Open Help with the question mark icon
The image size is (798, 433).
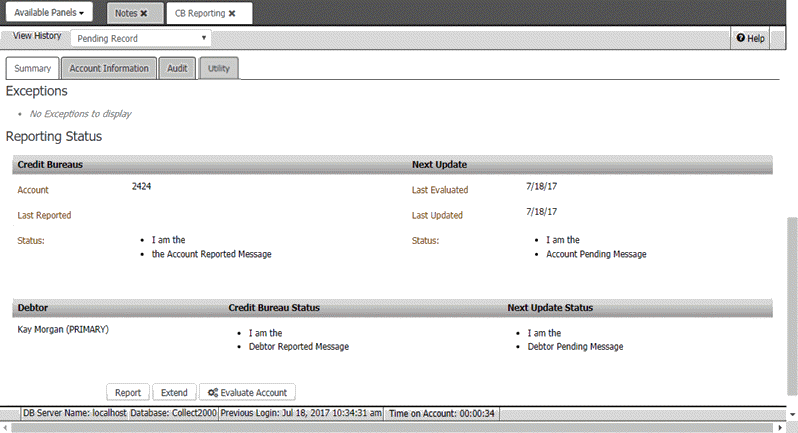click(750, 38)
